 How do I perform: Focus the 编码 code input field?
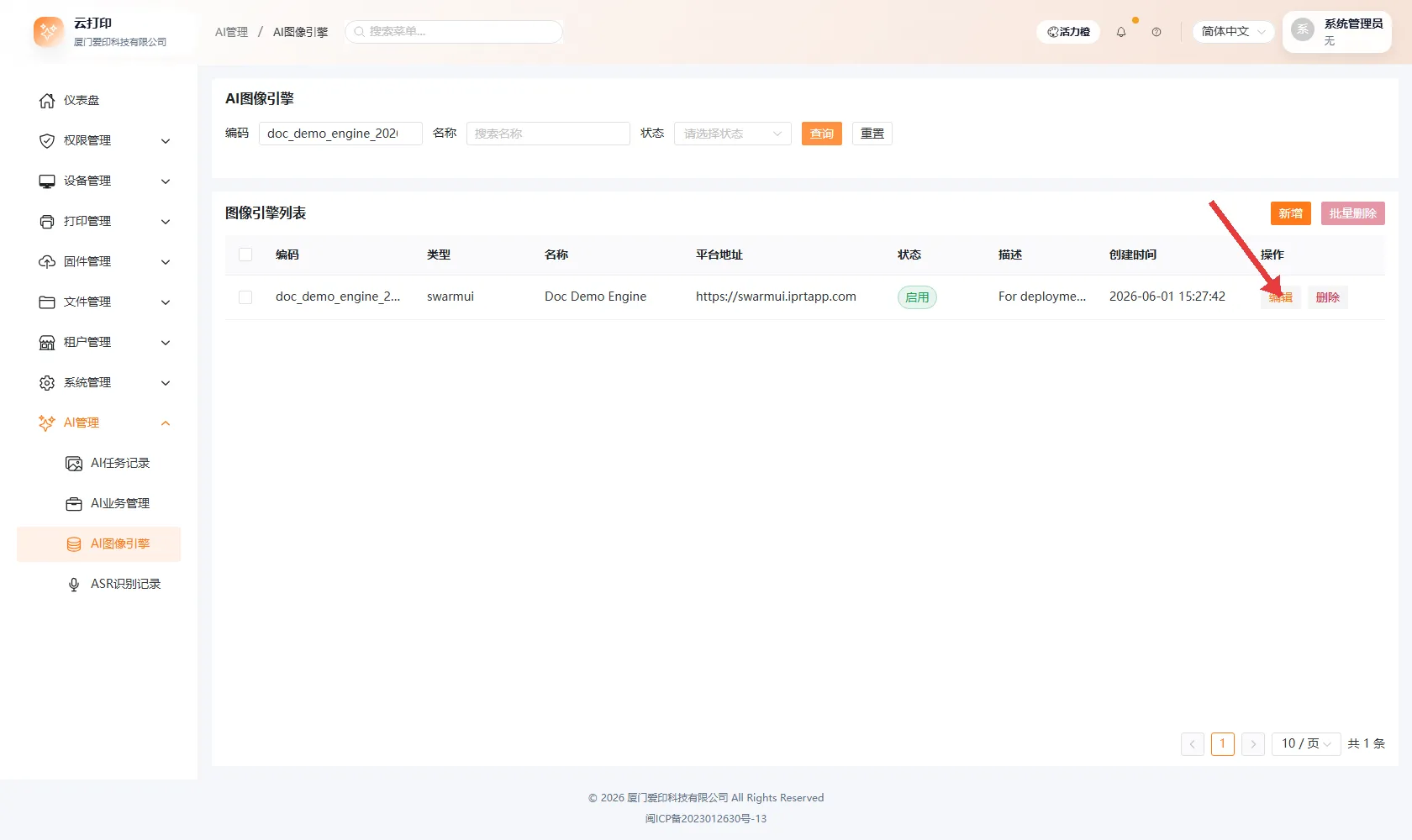(x=340, y=134)
